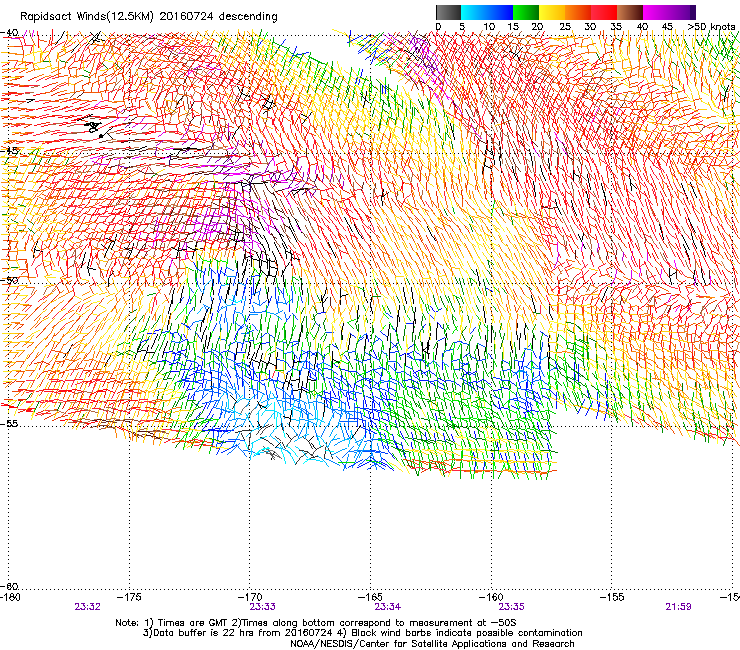The height and width of the screenshot is (650, 740).
Task: Click the purple '23:33' time label
Action: point(262,607)
